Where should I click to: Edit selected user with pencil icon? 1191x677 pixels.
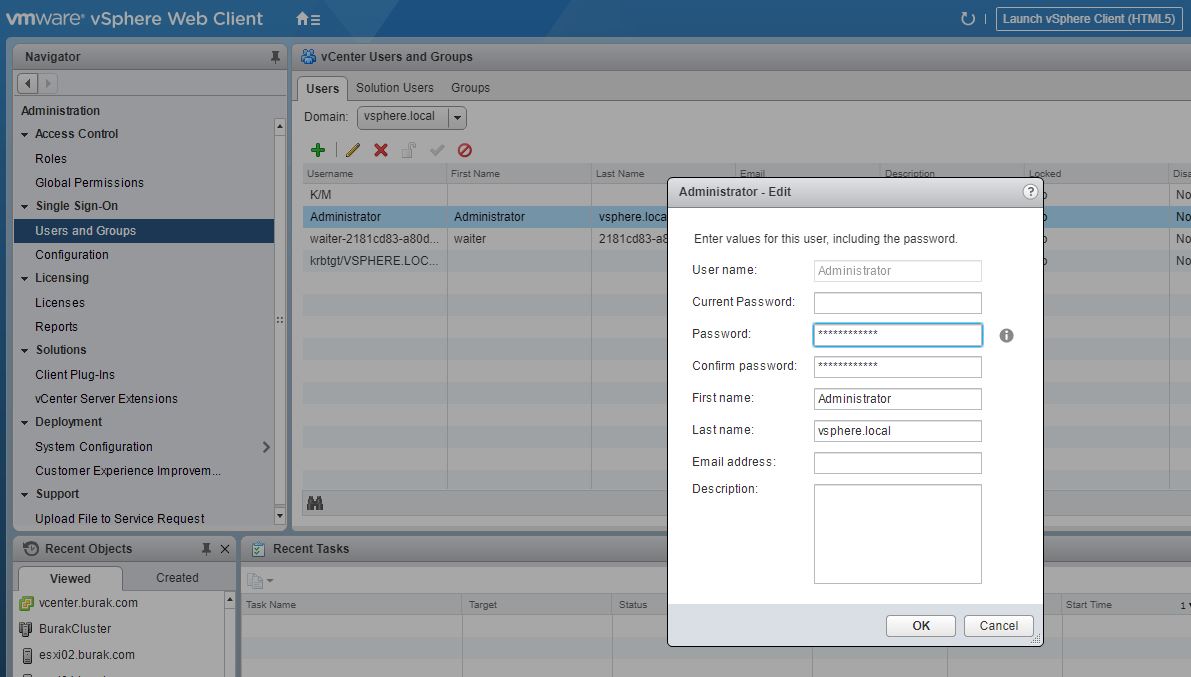tap(352, 150)
